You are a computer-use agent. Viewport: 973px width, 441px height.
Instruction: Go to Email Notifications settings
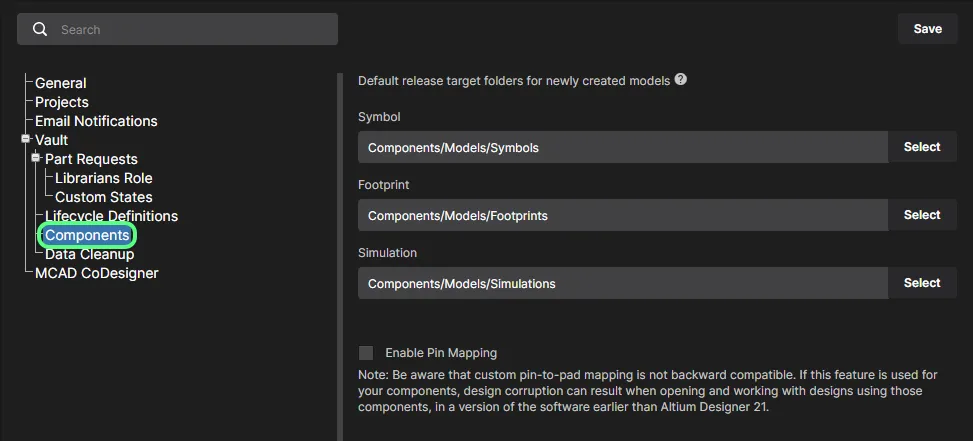96,121
